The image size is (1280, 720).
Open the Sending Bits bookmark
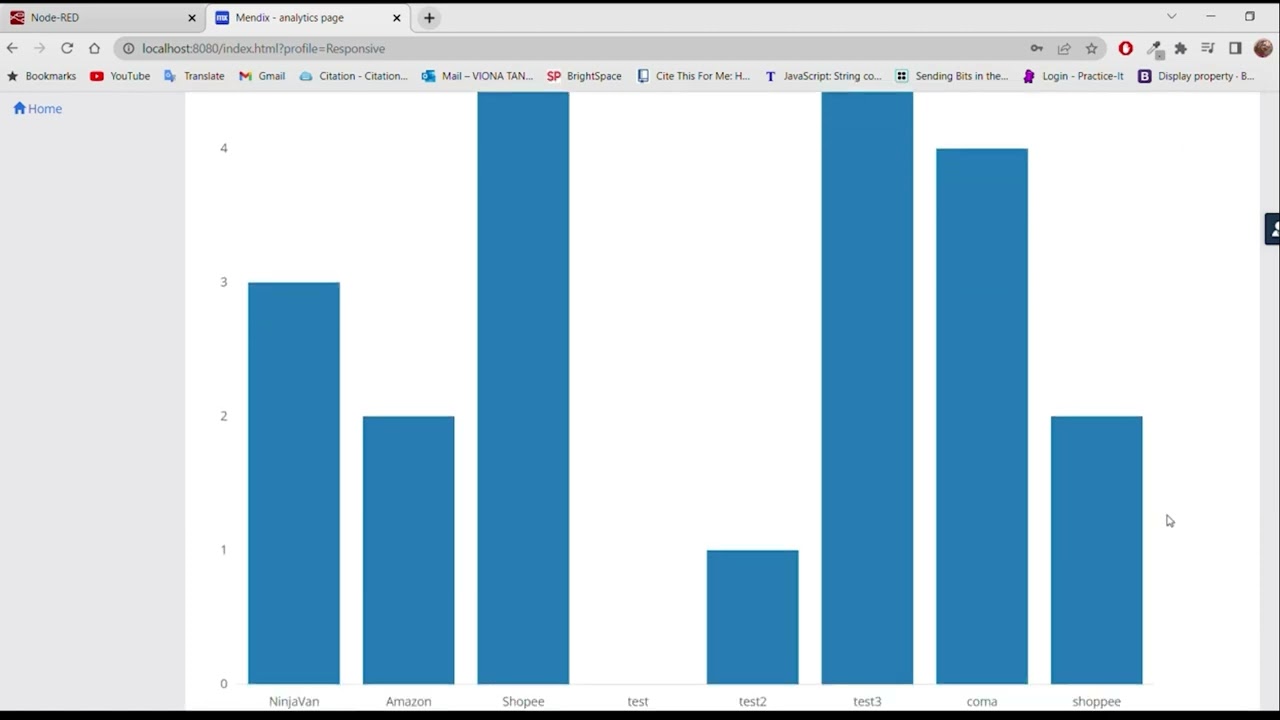[952, 76]
